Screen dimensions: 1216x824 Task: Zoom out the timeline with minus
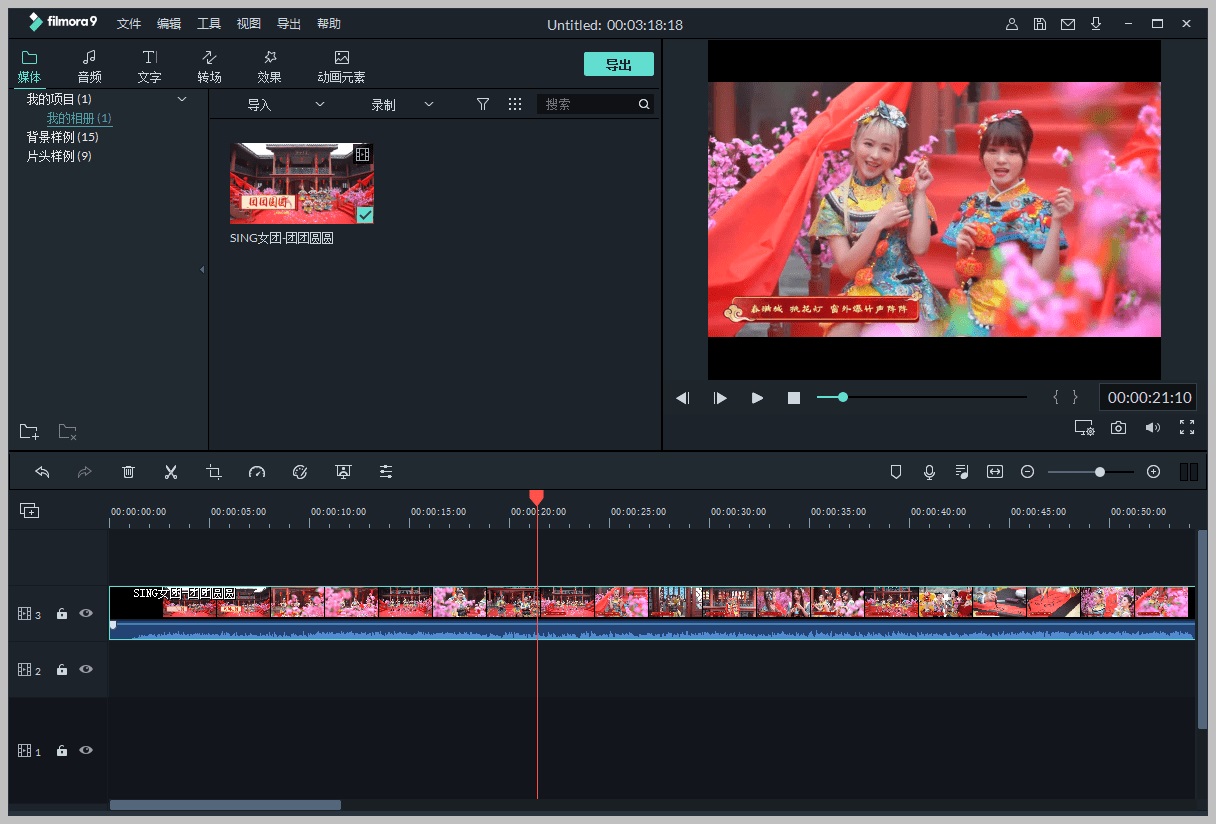(1027, 472)
